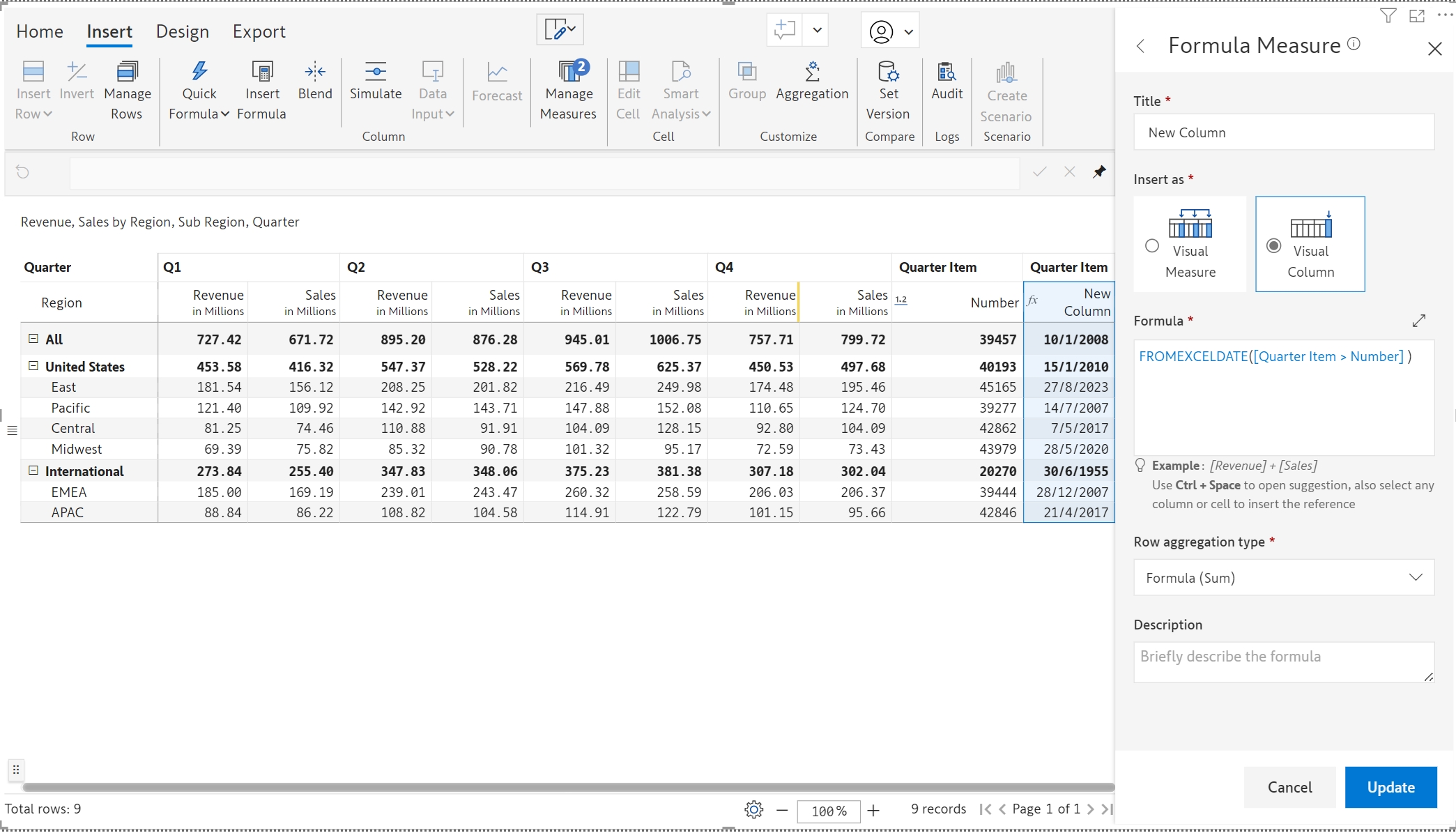Viewport: 1456px width, 833px height.
Task: Collapse the United States row group
Action: click(x=33, y=366)
